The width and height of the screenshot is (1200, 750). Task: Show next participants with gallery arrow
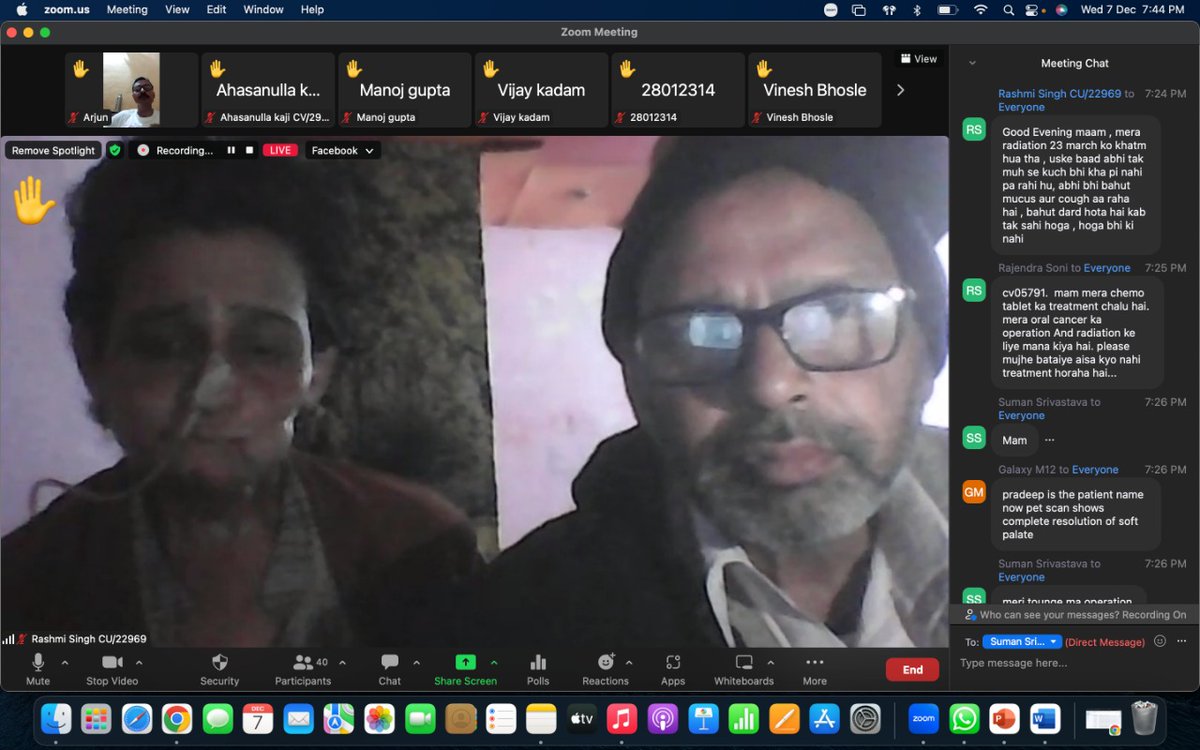tap(900, 90)
